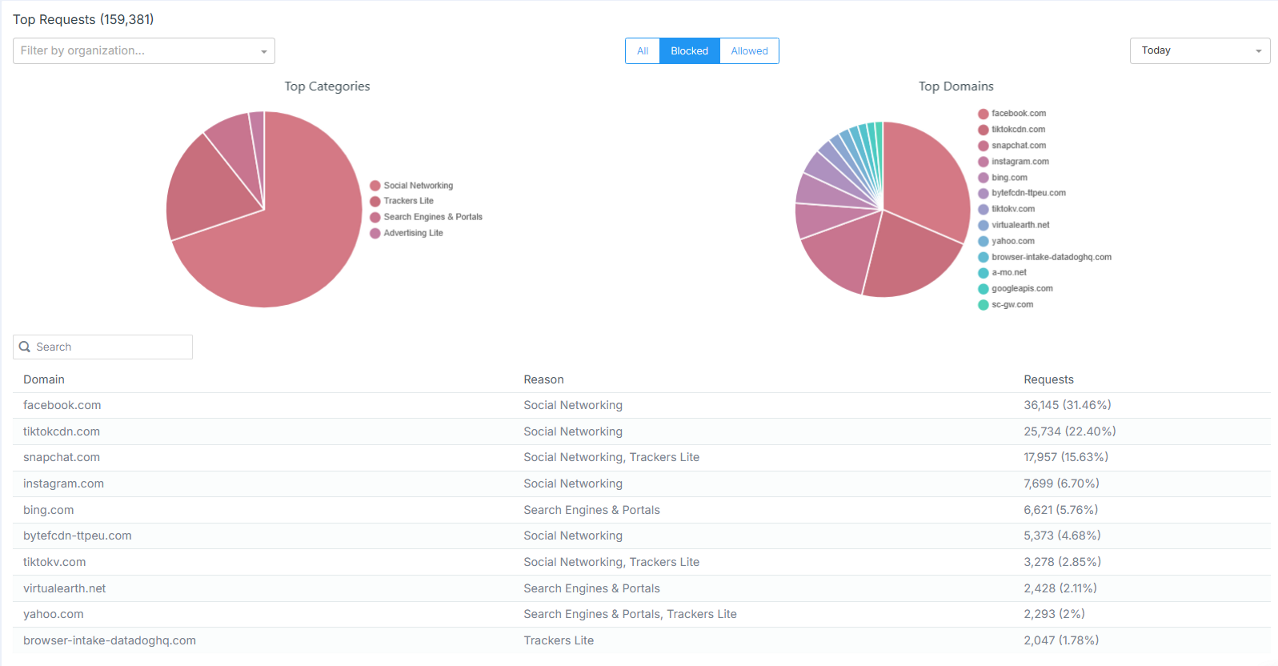Image resolution: width=1278 pixels, height=666 pixels.
Task: Click yahoo.com in the domain table
Action: pyautogui.click(x=54, y=614)
